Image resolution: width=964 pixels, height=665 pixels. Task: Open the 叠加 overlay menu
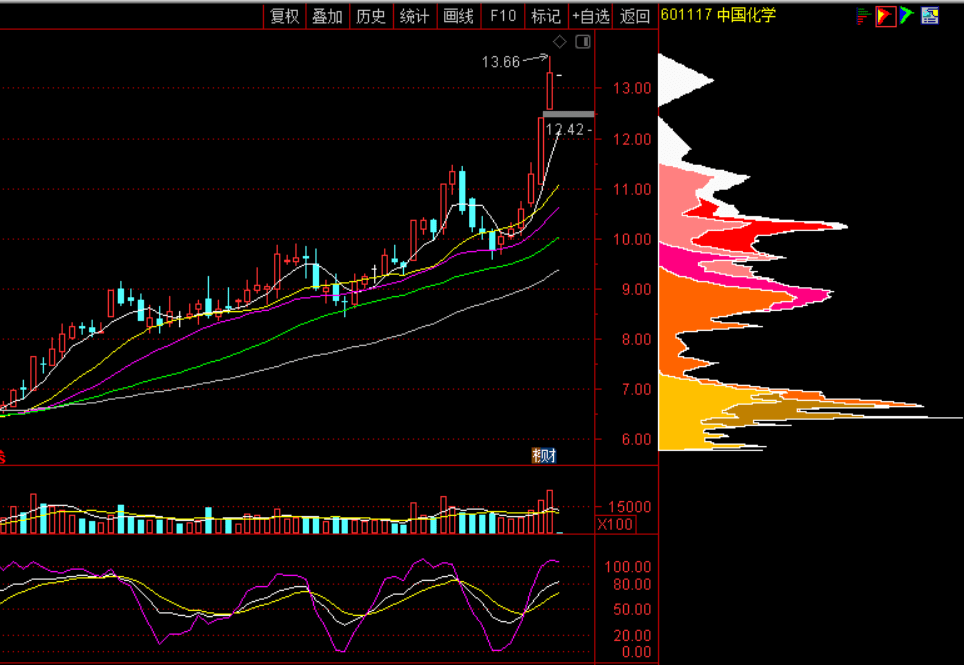(327, 16)
